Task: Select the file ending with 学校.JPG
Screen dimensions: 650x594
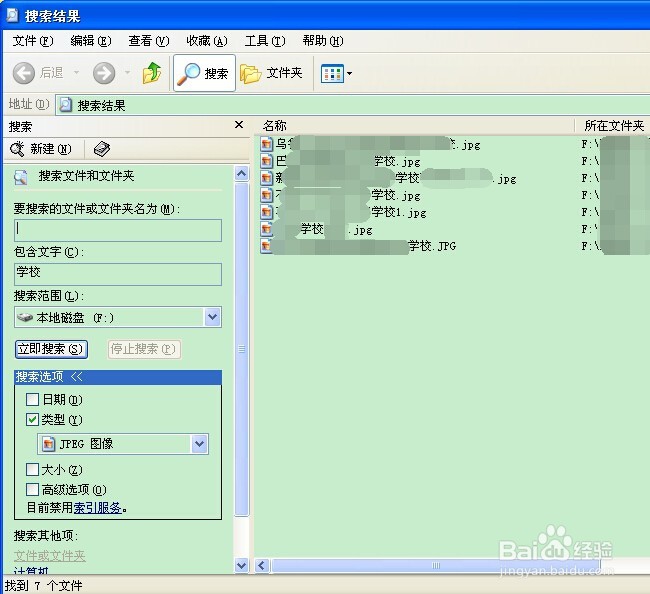Action: coord(358,246)
